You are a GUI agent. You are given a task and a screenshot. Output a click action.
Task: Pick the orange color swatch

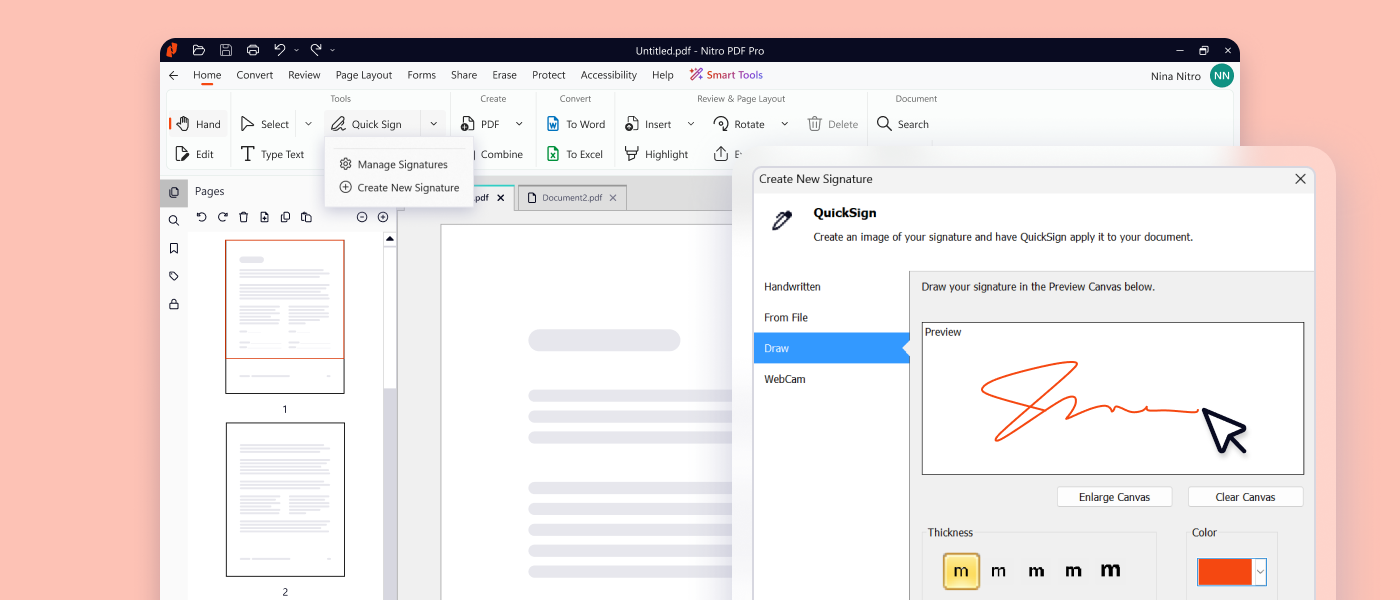1225,572
